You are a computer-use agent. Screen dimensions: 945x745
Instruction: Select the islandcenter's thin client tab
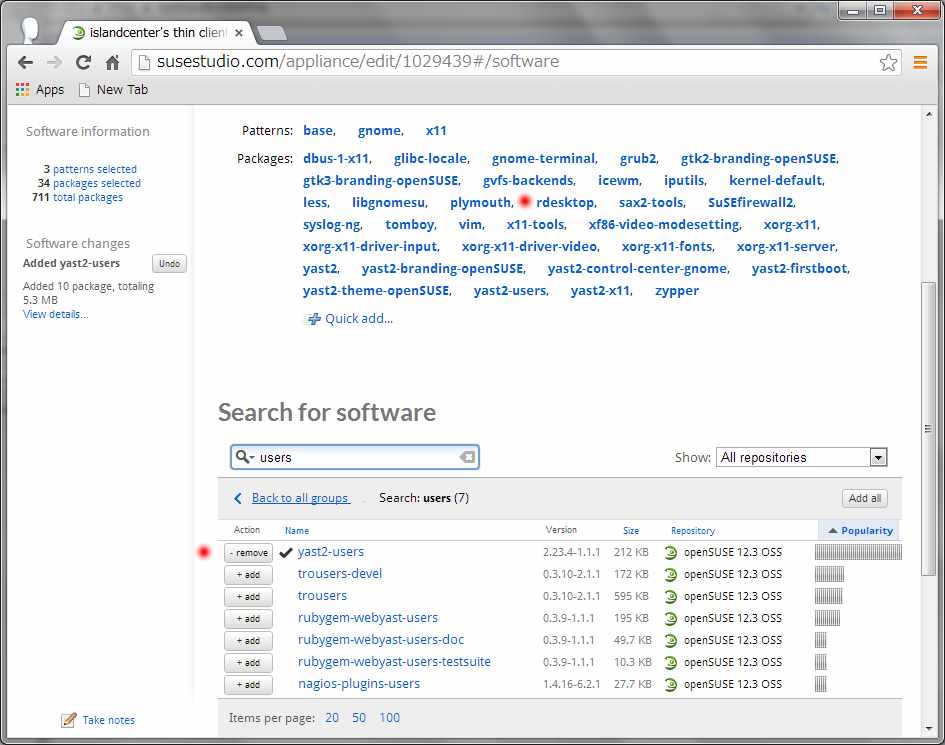(x=158, y=33)
